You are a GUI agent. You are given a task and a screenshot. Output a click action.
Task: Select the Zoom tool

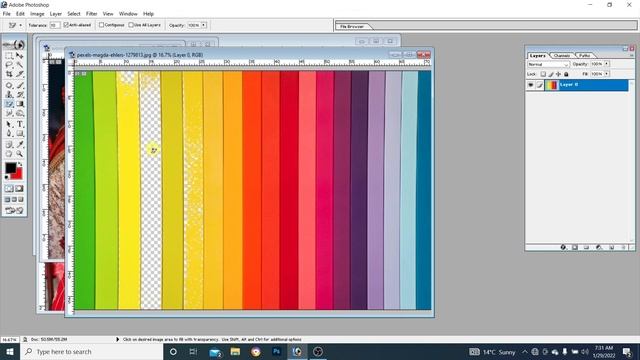pyautogui.click(x=19, y=154)
